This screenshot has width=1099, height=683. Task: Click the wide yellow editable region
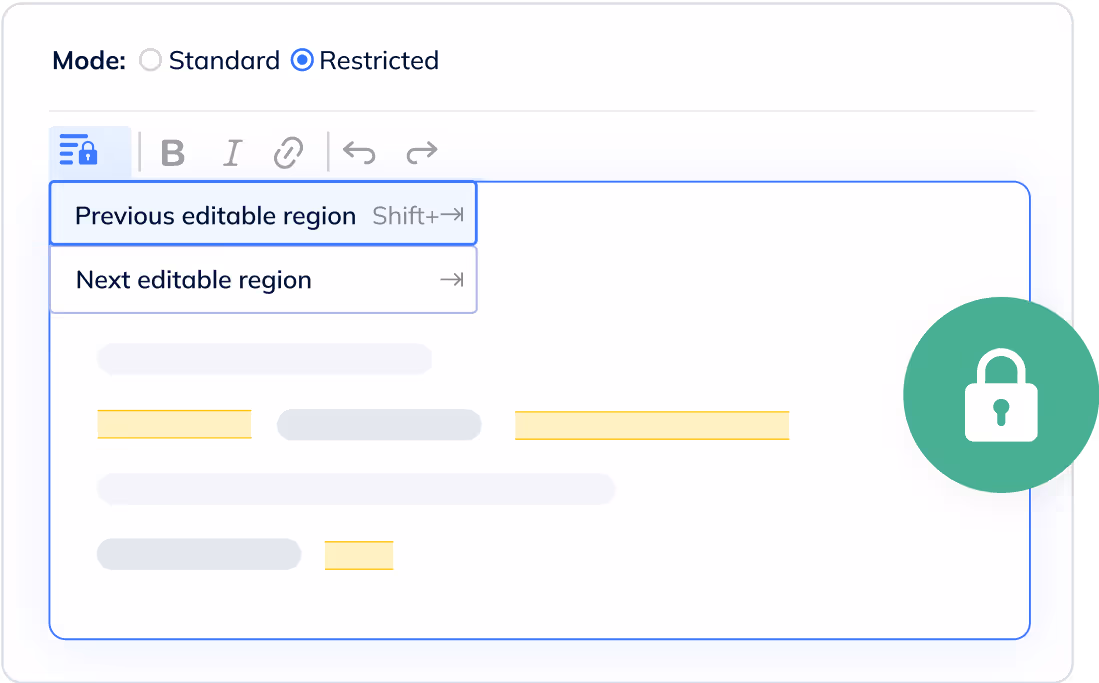pos(652,425)
